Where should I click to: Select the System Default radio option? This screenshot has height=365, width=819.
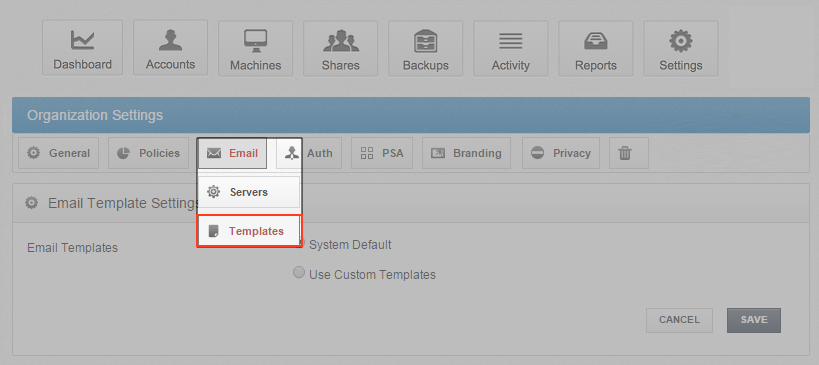pos(345,244)
